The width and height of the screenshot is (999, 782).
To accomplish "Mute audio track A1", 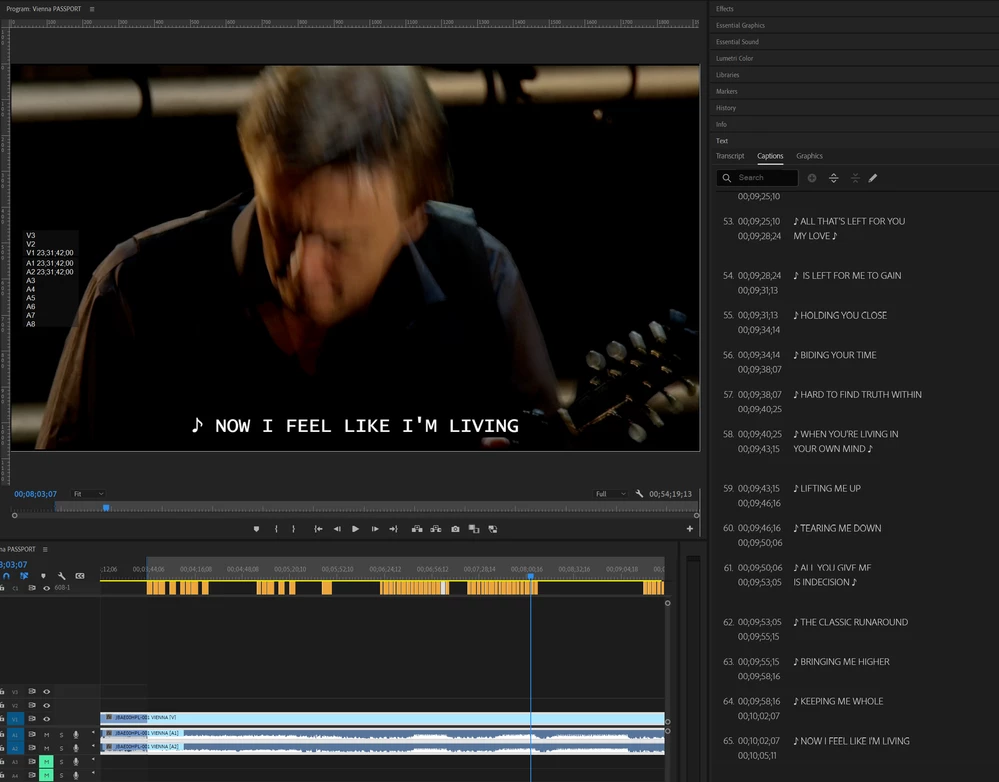I will point(47,735).
